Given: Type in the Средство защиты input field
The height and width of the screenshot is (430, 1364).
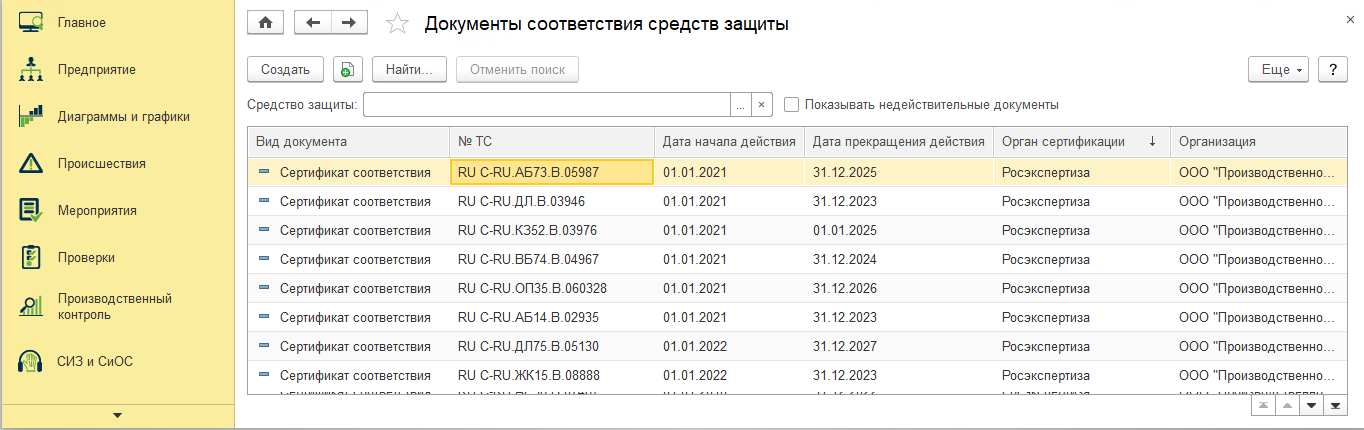Looking at the screenshot, I should pyautogui.click(x=546, y=105).
